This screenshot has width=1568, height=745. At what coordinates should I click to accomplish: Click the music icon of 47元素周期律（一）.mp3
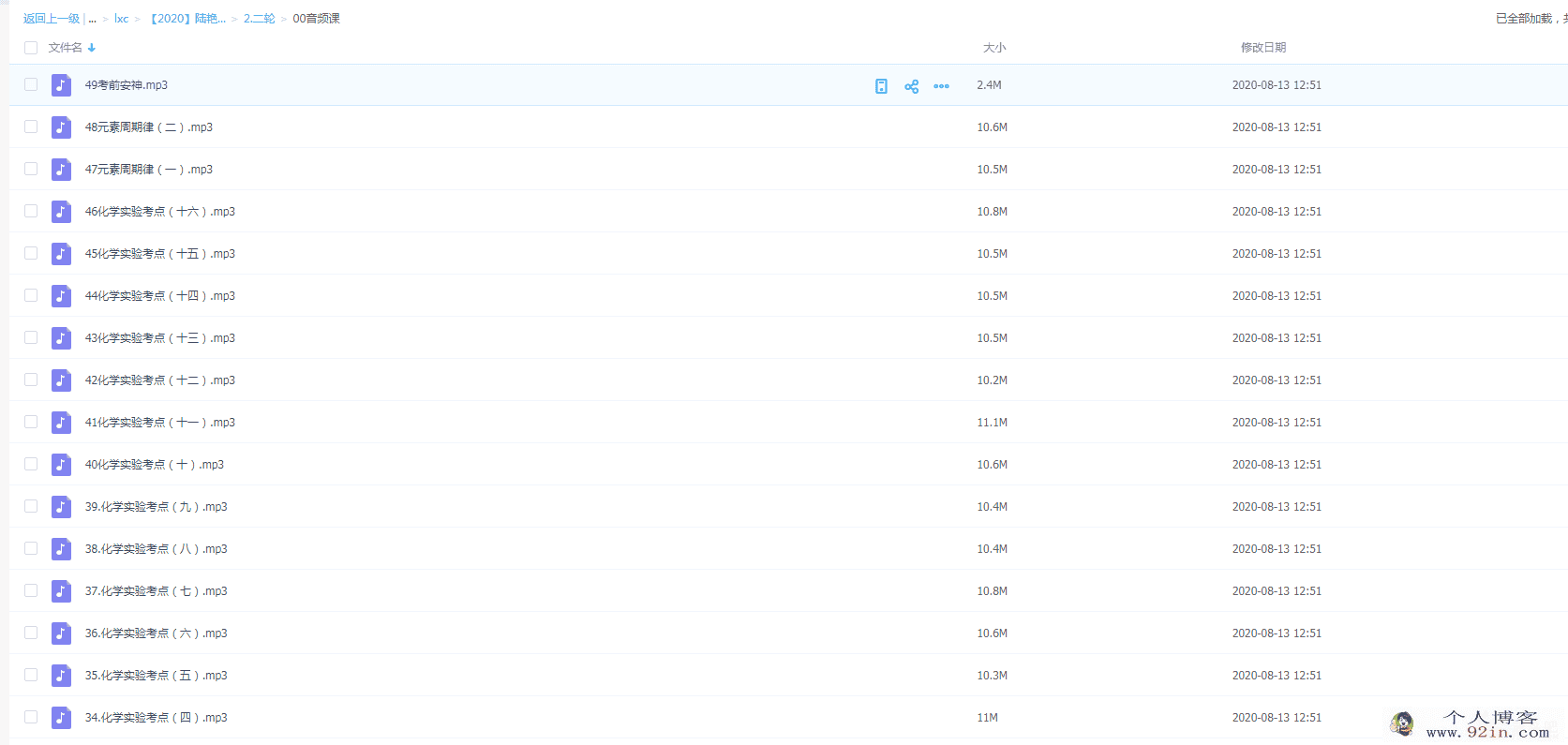tap(61, 170)
